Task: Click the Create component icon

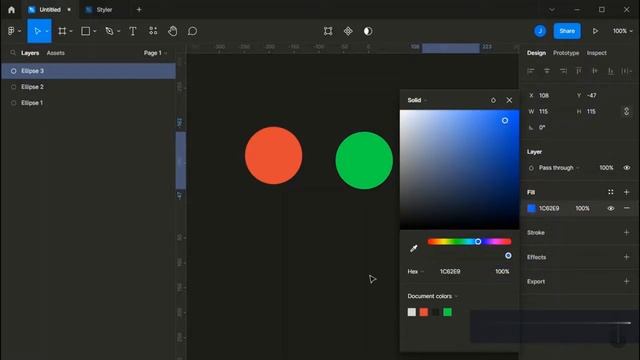Action: tap(348, 31)
